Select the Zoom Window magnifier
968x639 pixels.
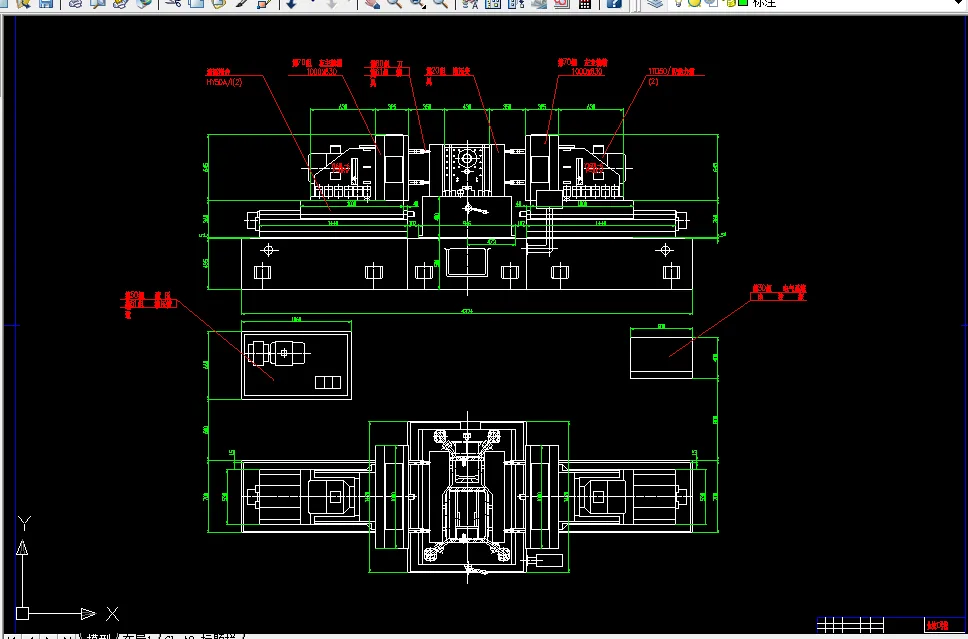[418, 4]
